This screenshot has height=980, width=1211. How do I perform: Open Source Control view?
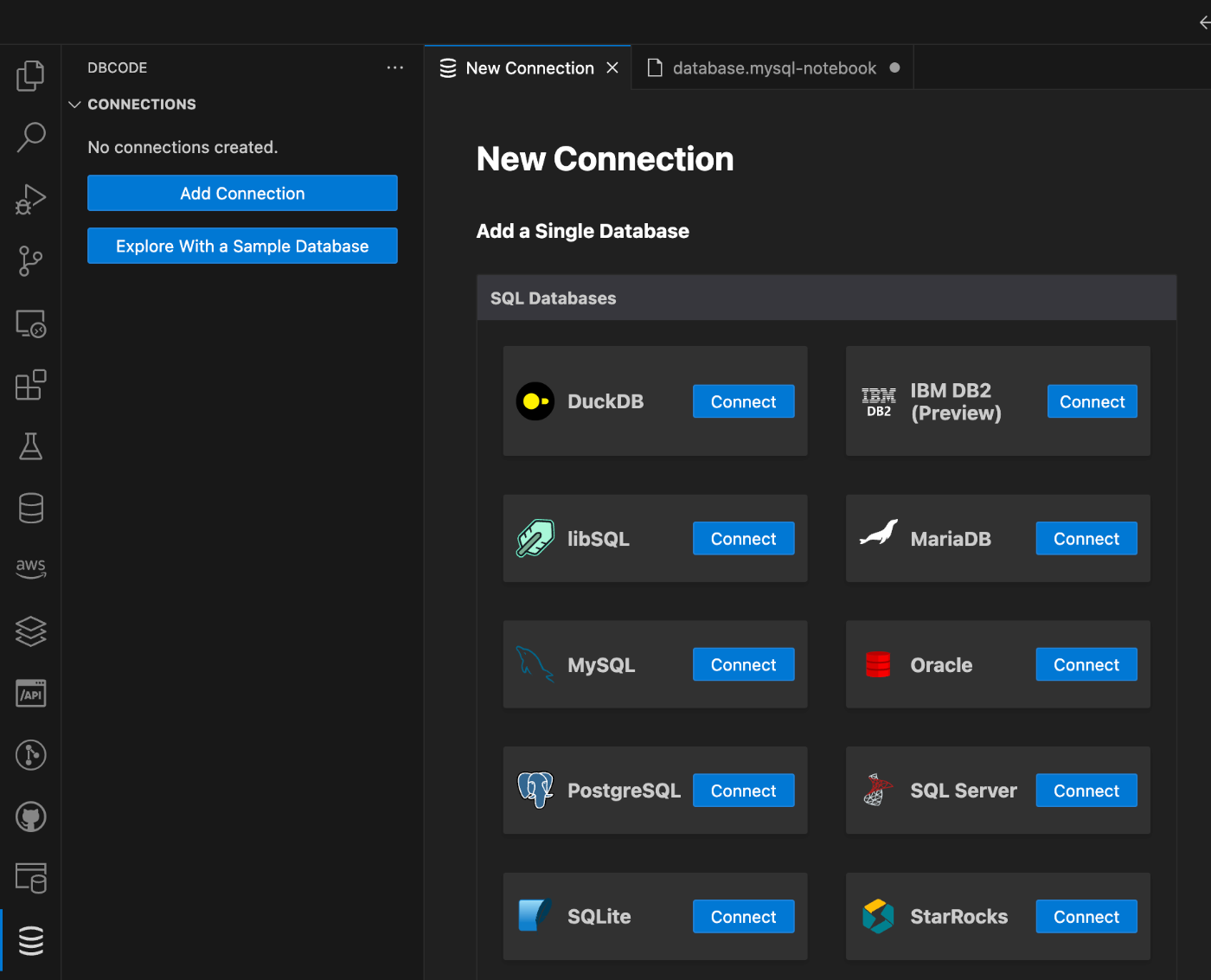click(30, 260)
